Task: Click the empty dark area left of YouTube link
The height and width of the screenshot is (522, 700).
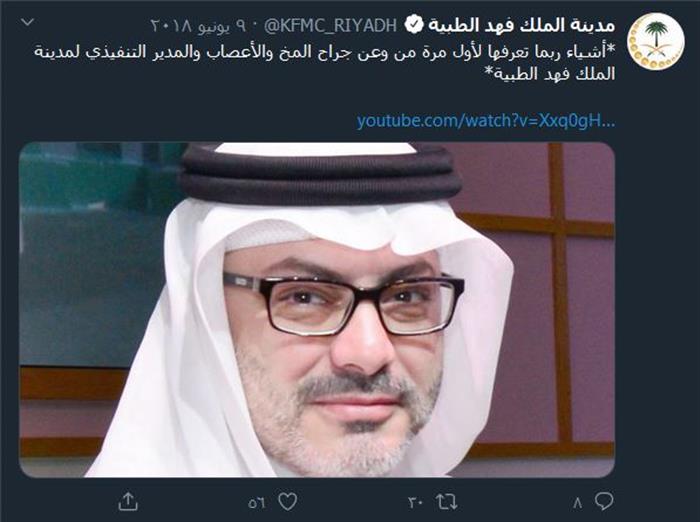Action: click(x=188, y=121)
